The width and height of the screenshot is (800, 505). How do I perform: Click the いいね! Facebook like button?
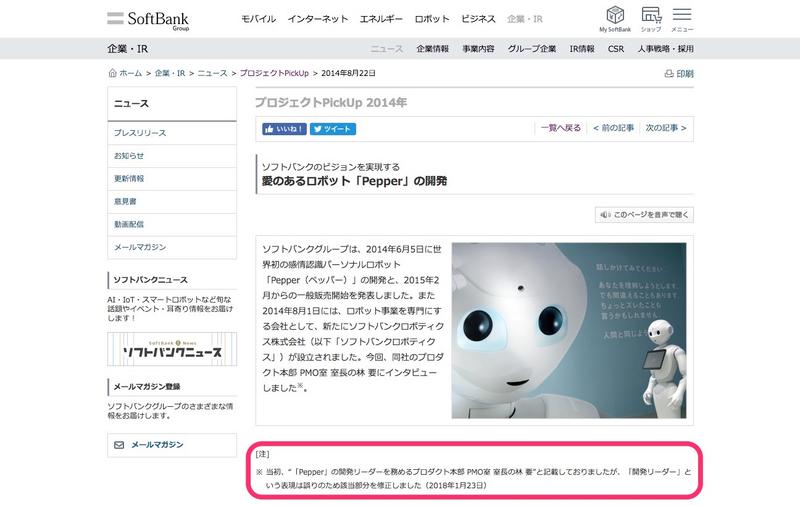click(x=284, y=129)
